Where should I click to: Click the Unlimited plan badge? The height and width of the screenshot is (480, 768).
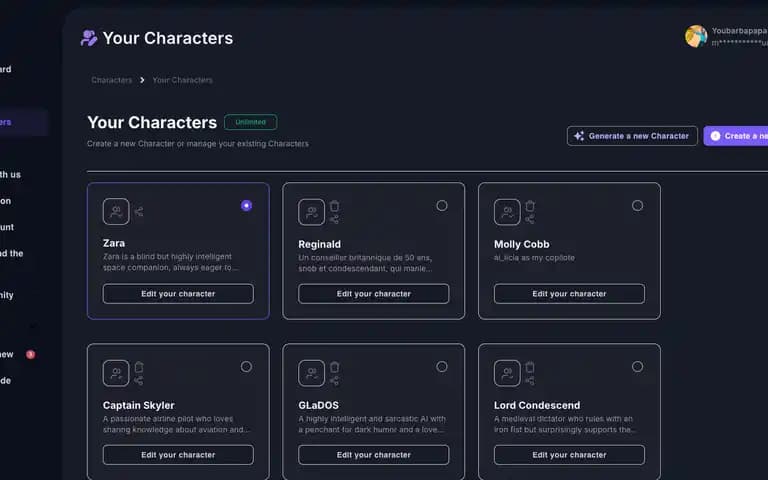(251, 122)
